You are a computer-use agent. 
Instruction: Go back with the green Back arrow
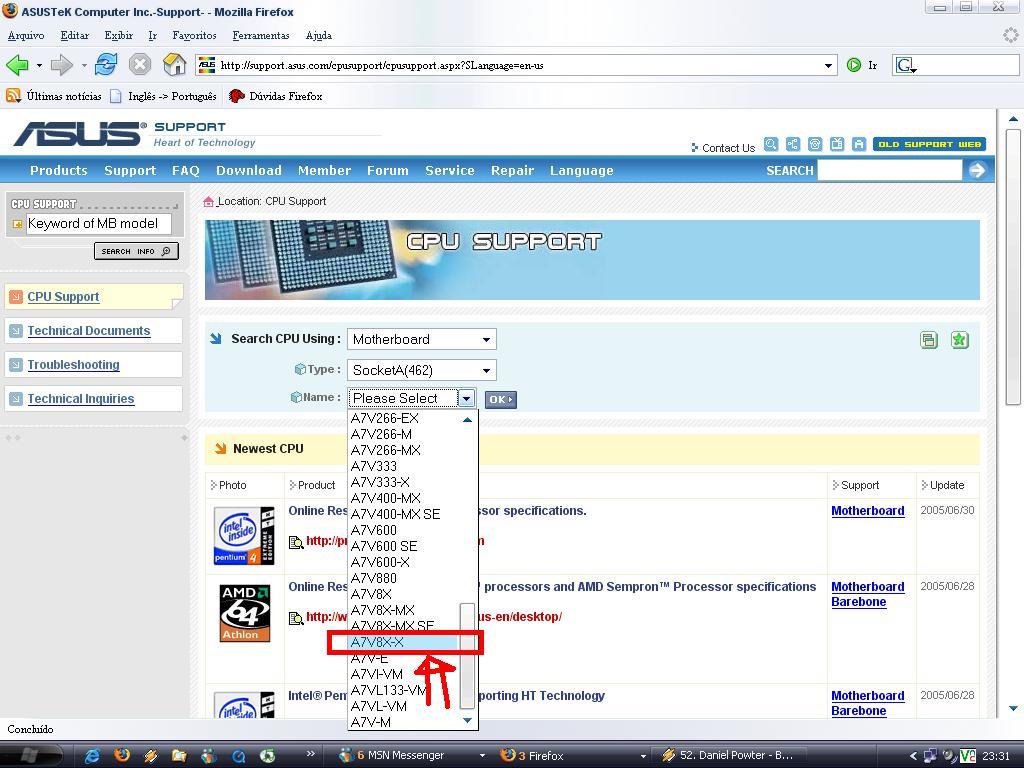pos(18,65)
